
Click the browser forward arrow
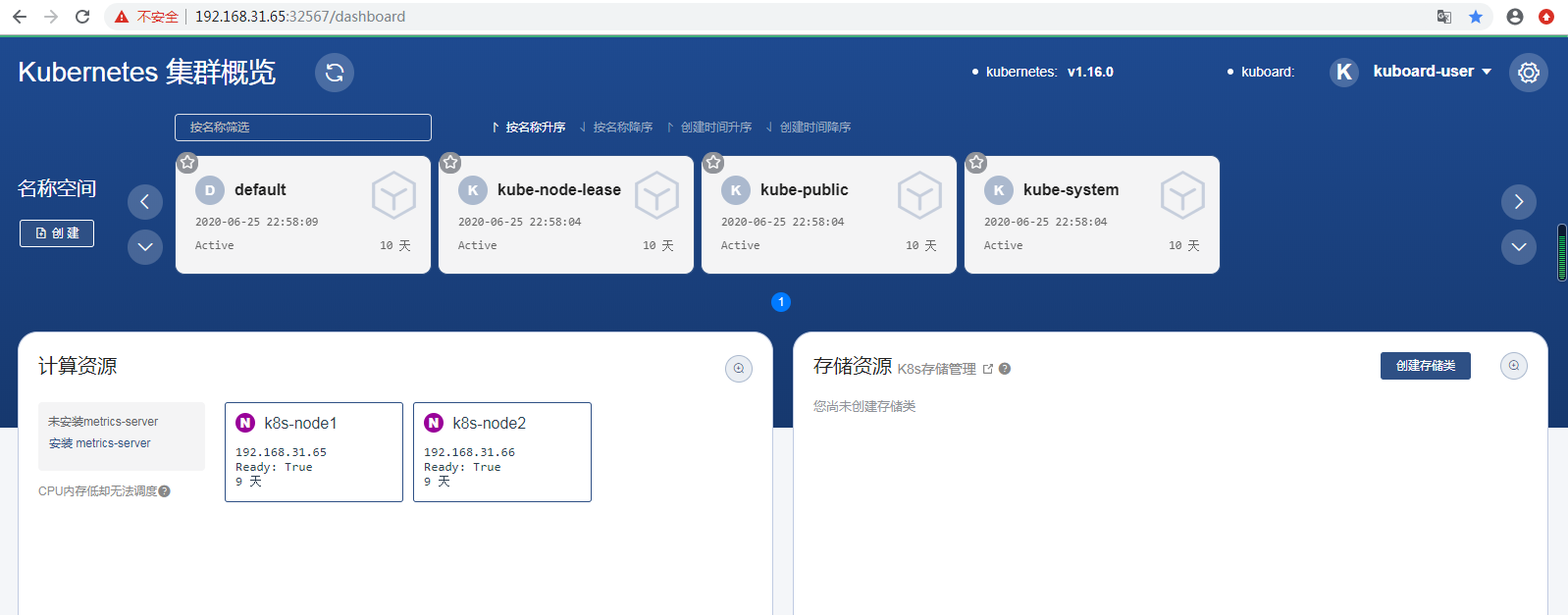(x=51, y=17)
